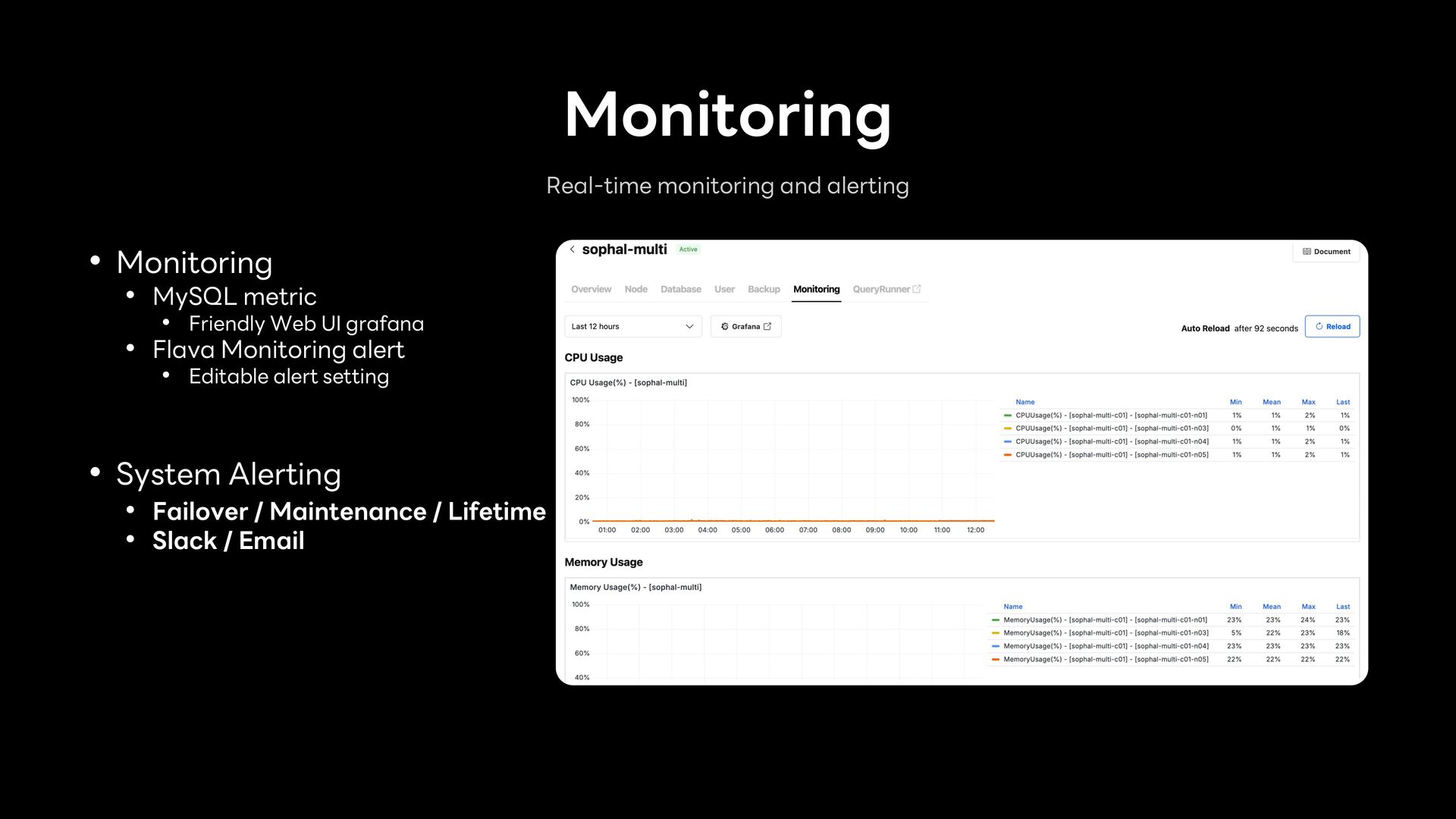Select the Monitoring tab
Screen dimensions: 1456x819
pos(816,290)
